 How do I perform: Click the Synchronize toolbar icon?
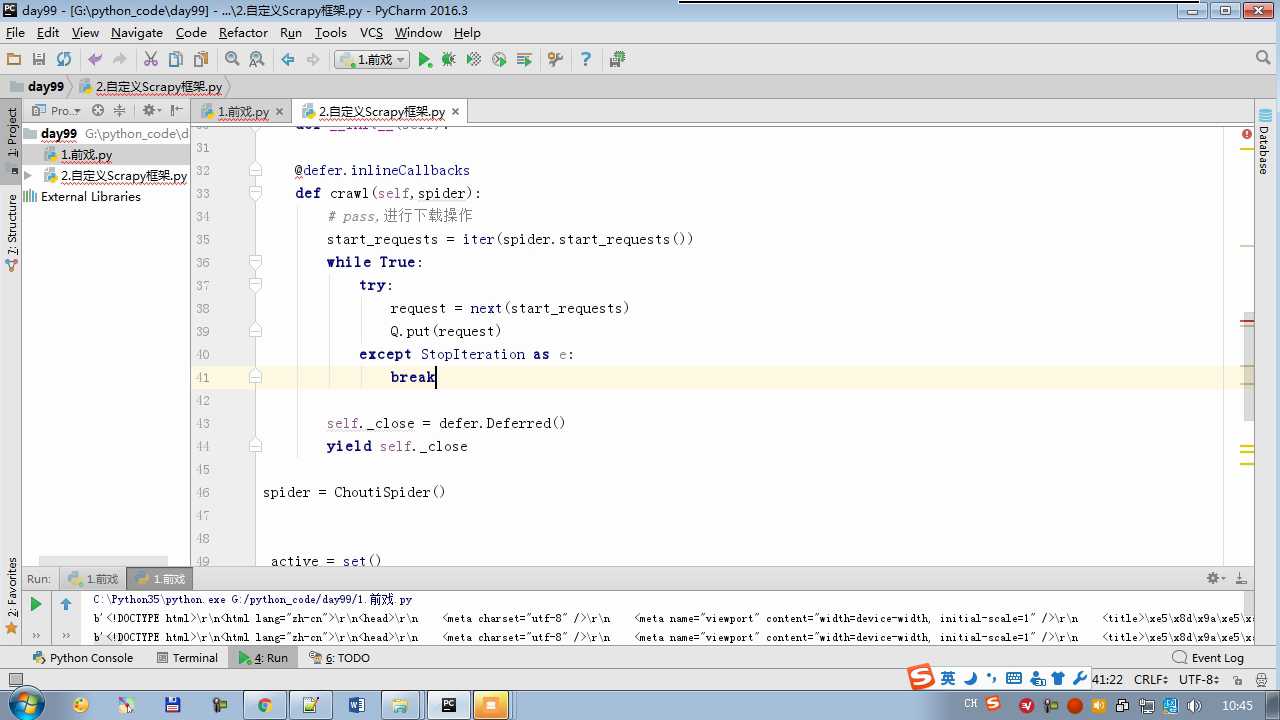(x=64, y=59)
